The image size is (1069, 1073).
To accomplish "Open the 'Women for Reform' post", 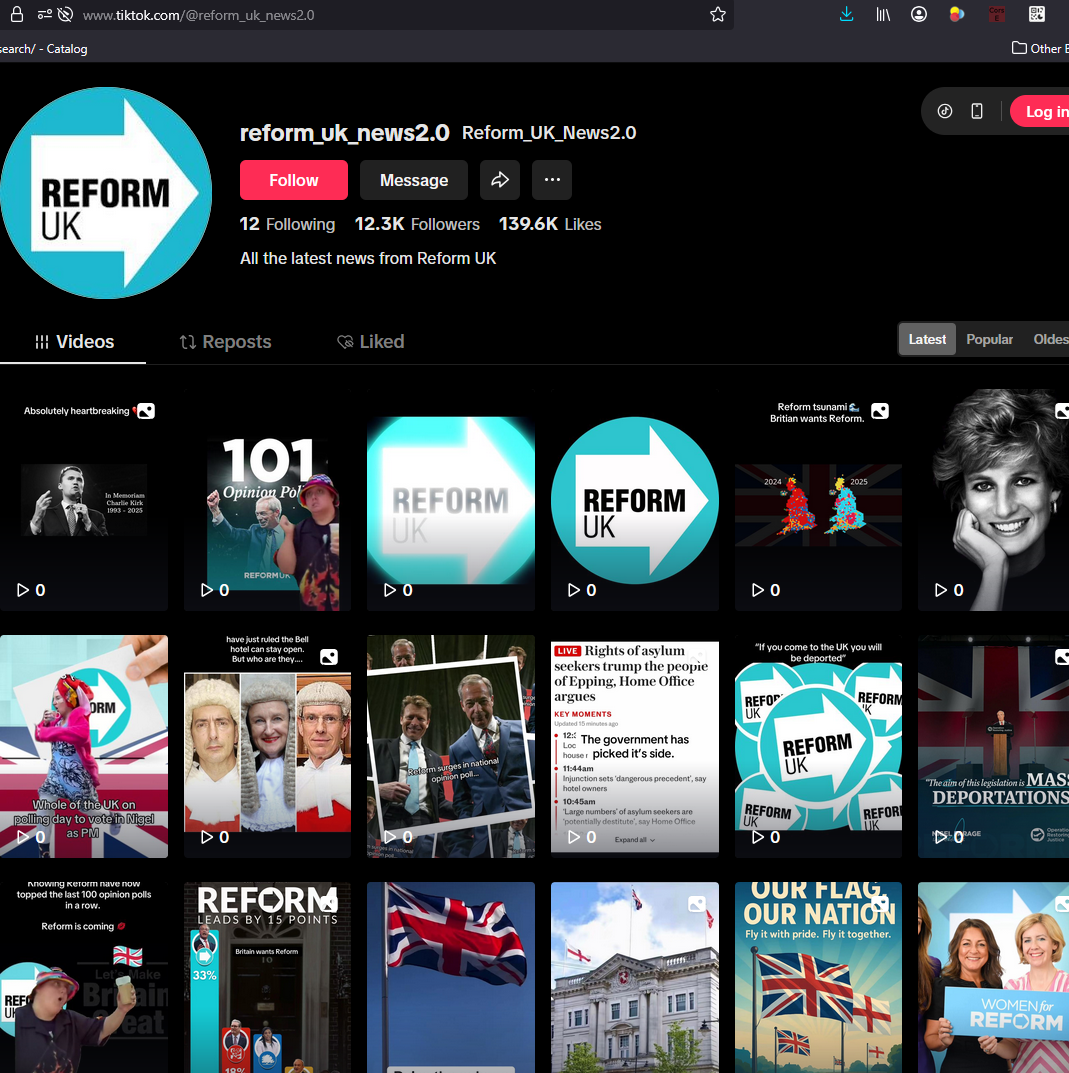I will tap(994, 977).
